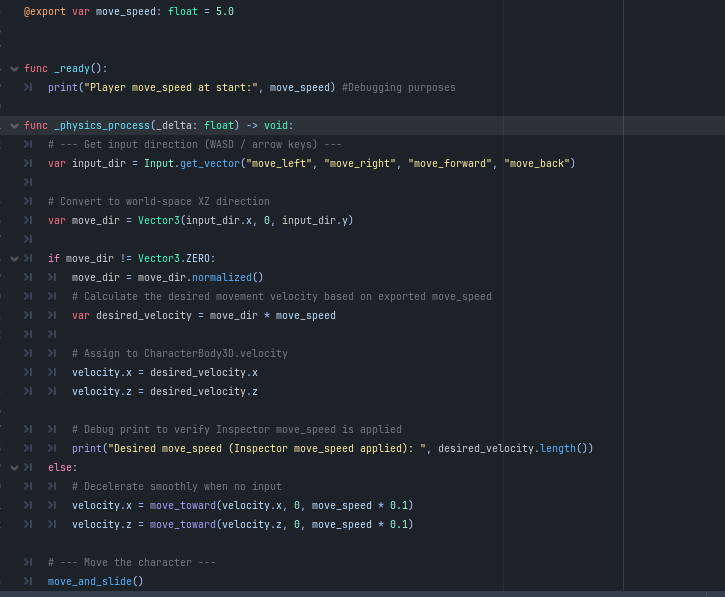Collapse the _physics_process function fold arrow

[x=14, y=126]
